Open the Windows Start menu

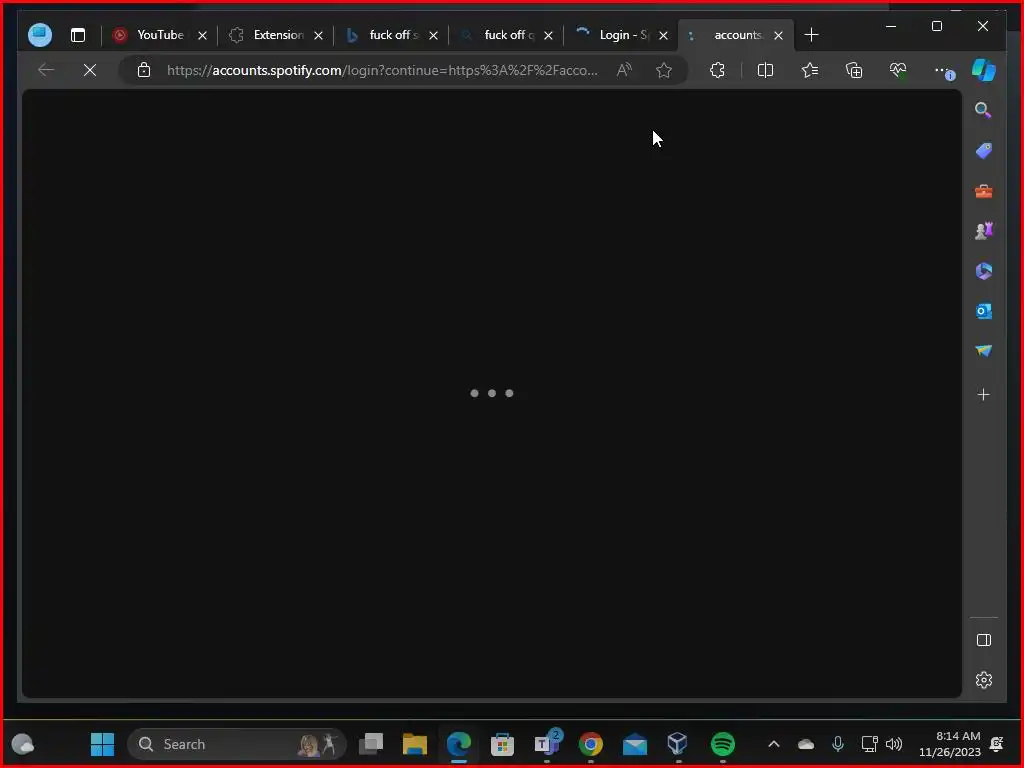point(102,744)
